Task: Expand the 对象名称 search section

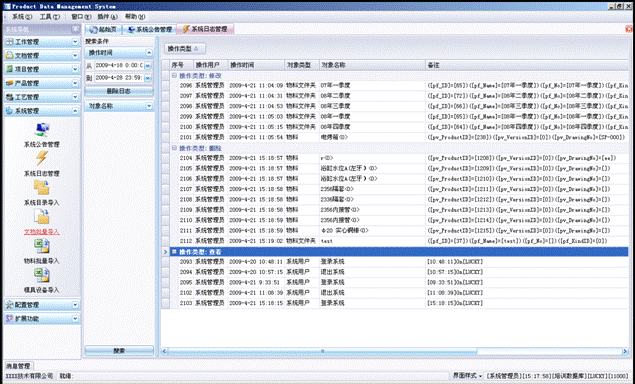Action: coord(149,106)
